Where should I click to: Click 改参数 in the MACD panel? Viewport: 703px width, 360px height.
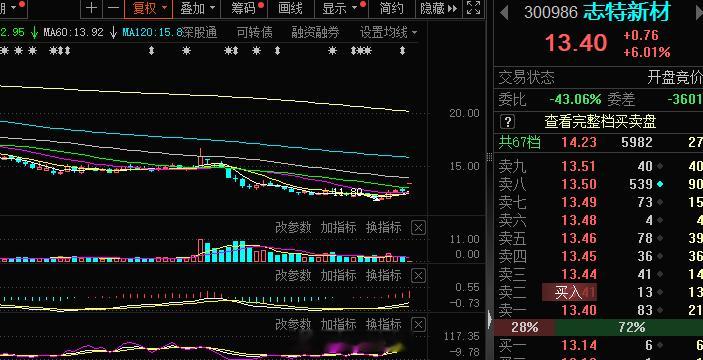pyautogui.click(x=293, y=275)
